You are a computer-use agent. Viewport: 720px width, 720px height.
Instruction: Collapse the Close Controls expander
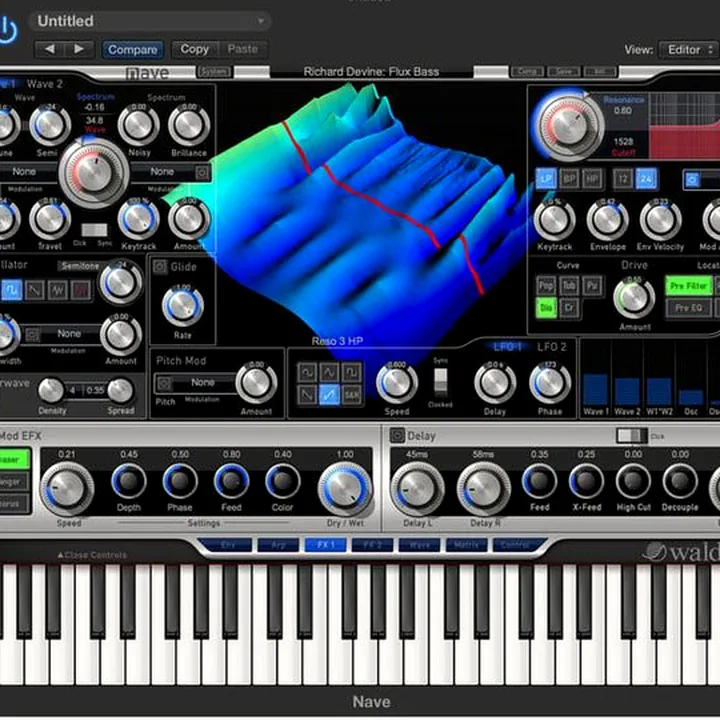pos(92,555)
